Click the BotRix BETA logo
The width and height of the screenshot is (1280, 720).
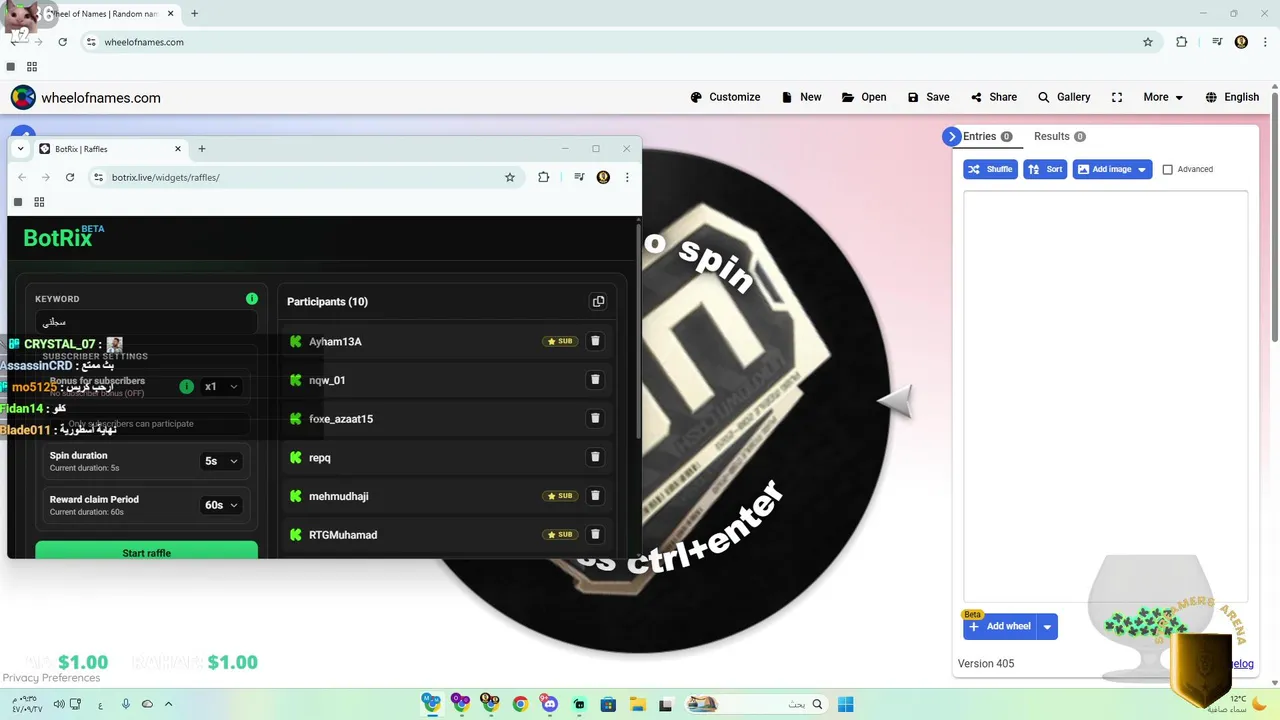point(63,238)
